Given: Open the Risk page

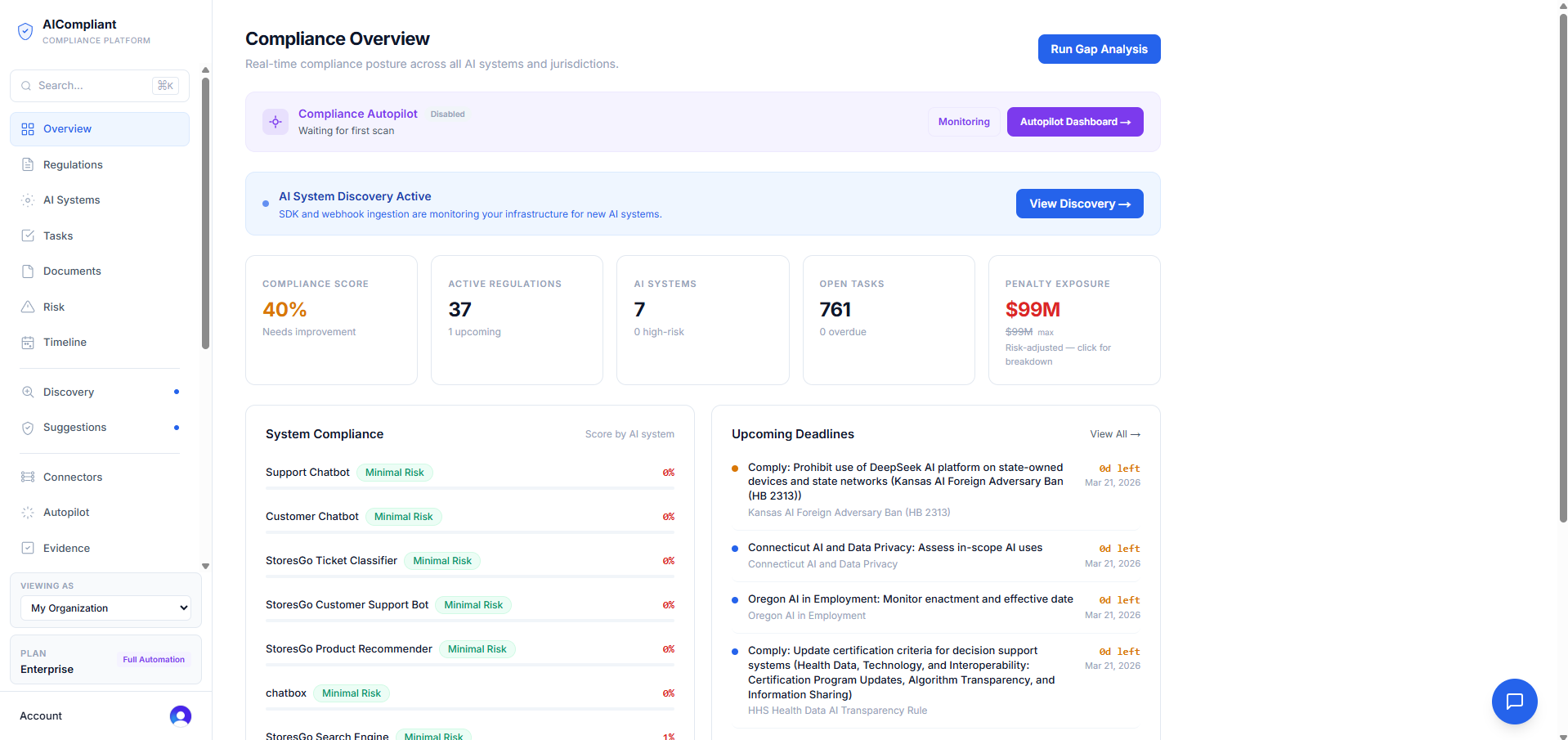Looking at the screenshot, I should pyautogui.click(x=100, y=307).
